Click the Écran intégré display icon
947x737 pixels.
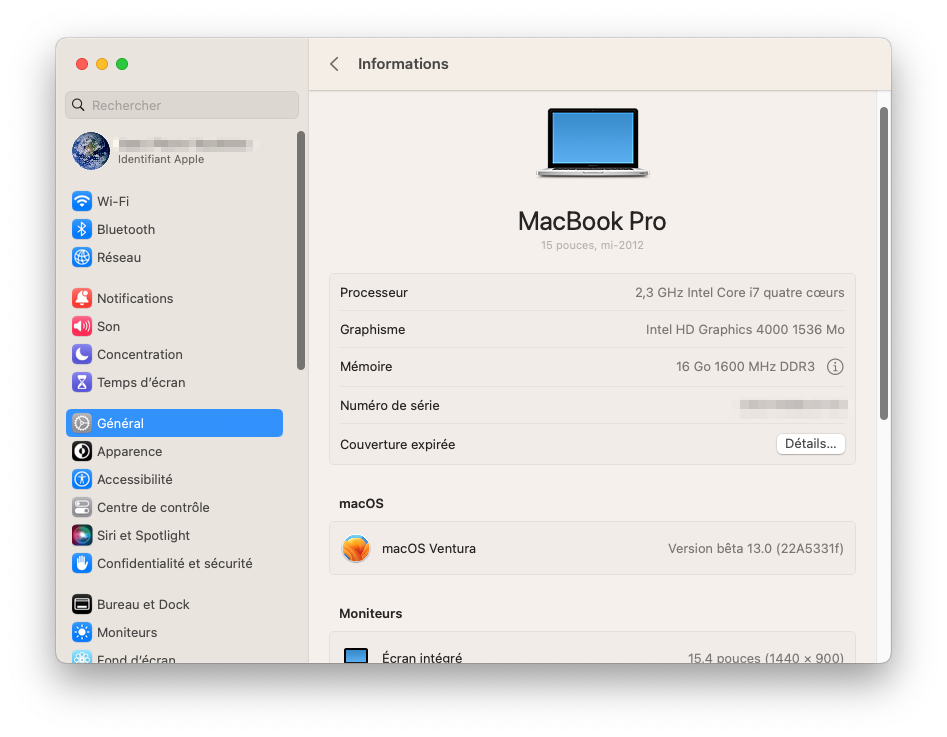(356, 655)
